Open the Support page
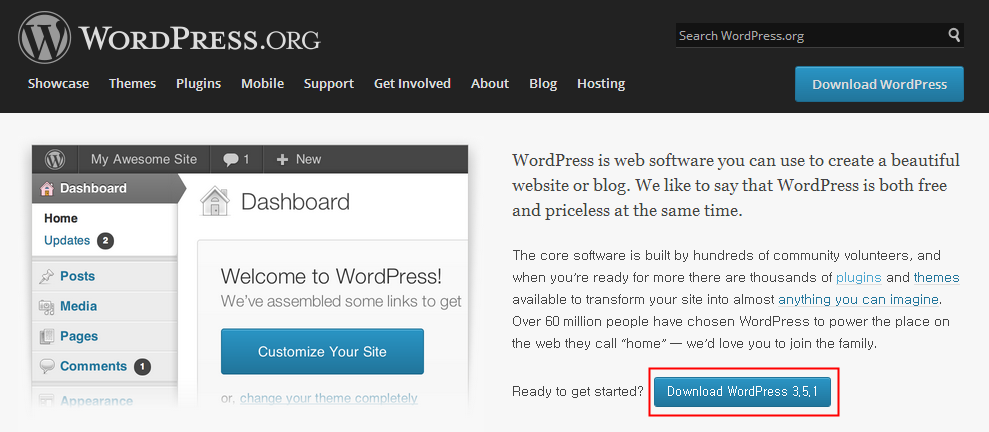989x432 pixels. tap(329, 83)
